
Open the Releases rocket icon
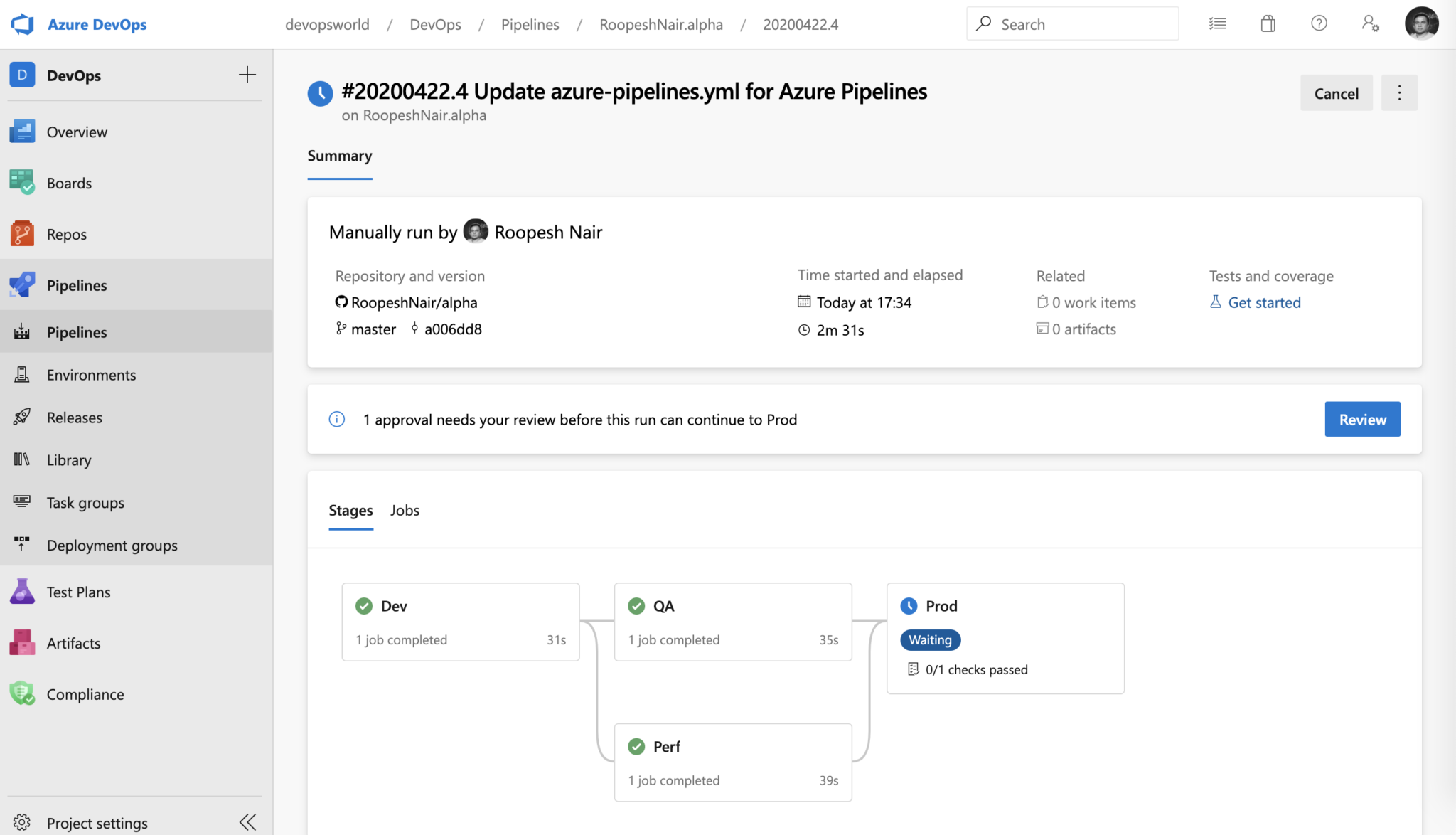coord(22,418)
